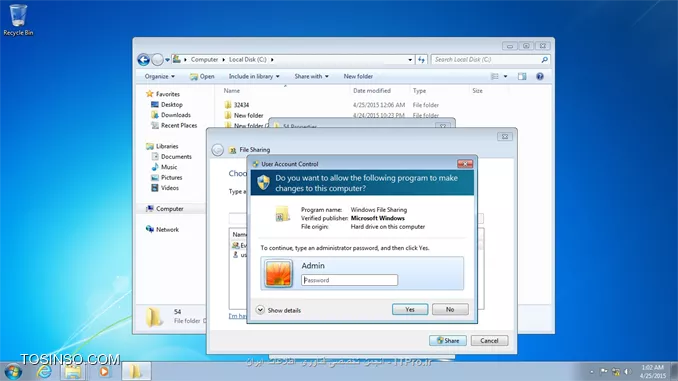Viewport: 678px width, 381px height.
Task: Open recent locations dropdown beside the forward arrow
Action: tap(167, 60)
